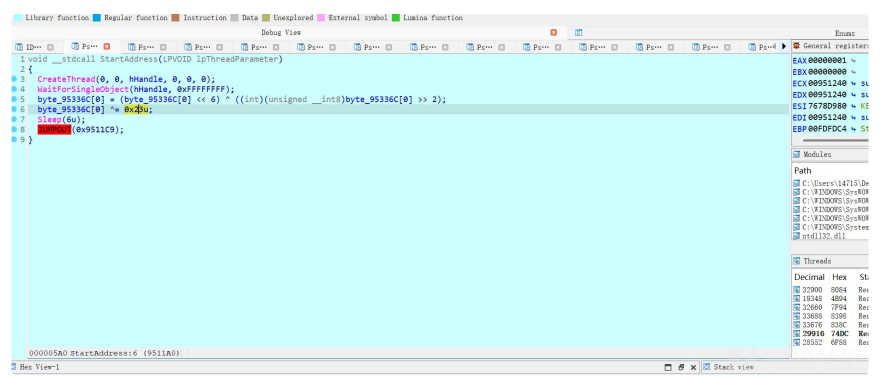Close the Hex View-1 panel
This screenshot has width=880, height=378.
pos(694,367)
